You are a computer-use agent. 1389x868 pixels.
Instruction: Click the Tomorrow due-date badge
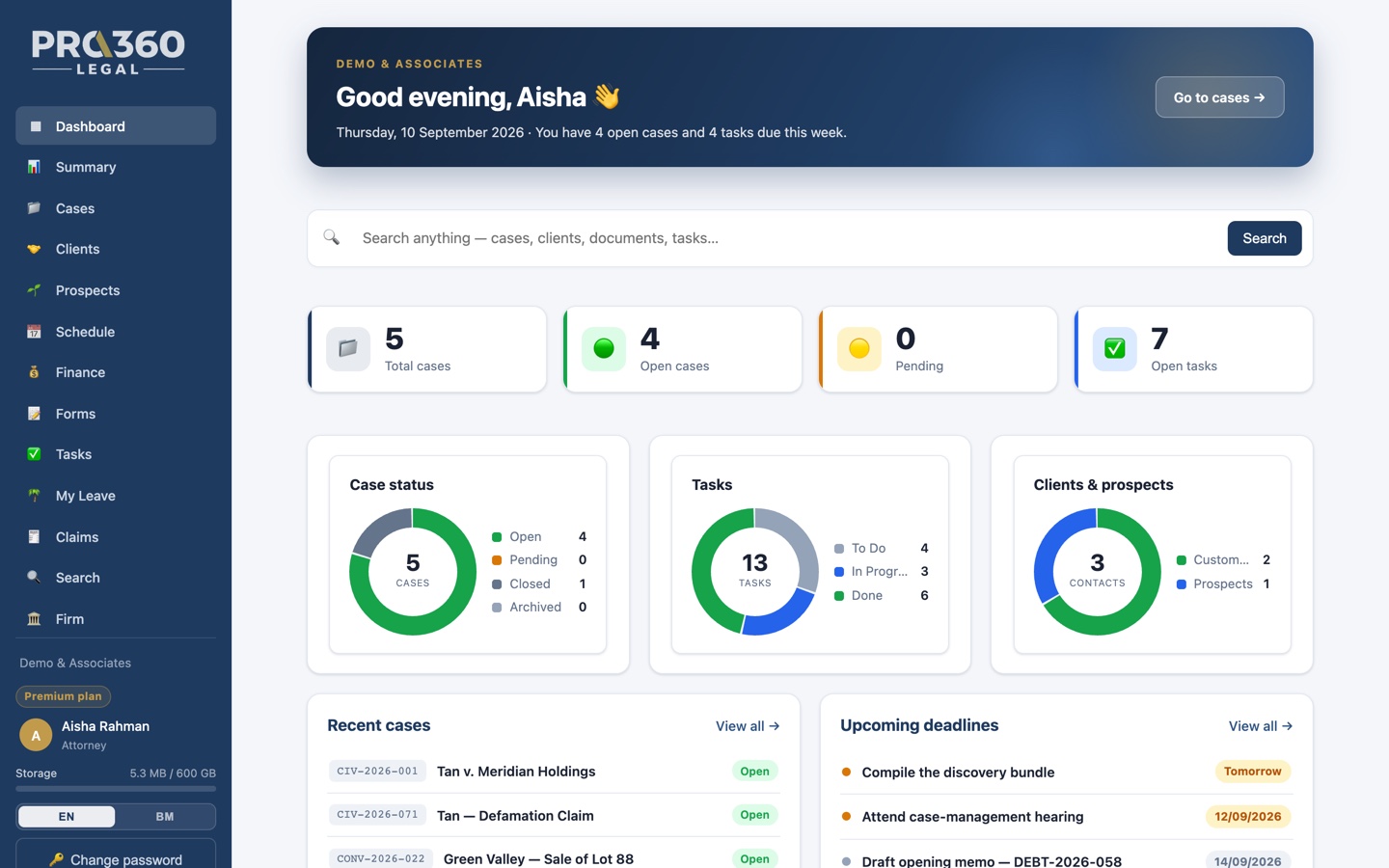click(1252, 772)
